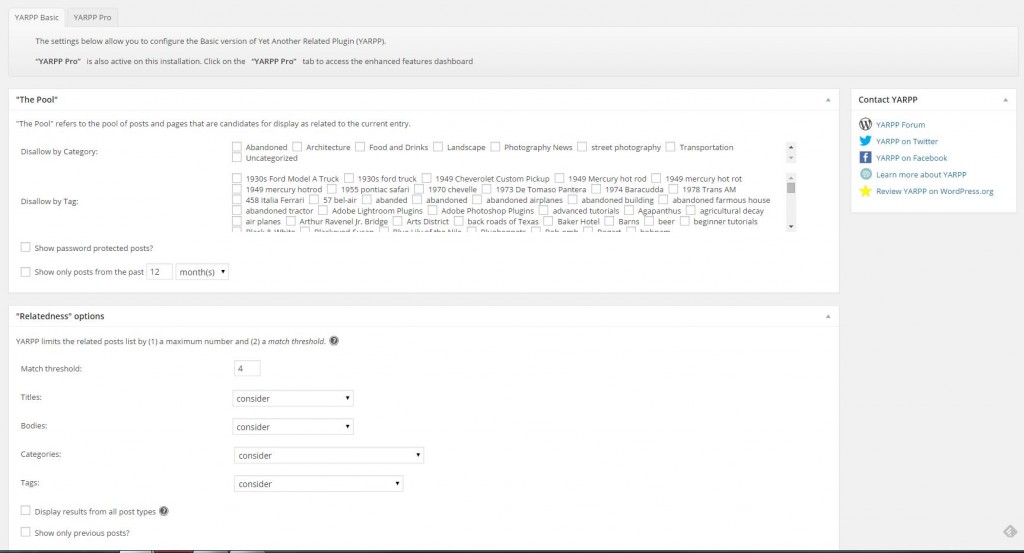
Task: Click the Match threshold input field
Action: point(247,368)
